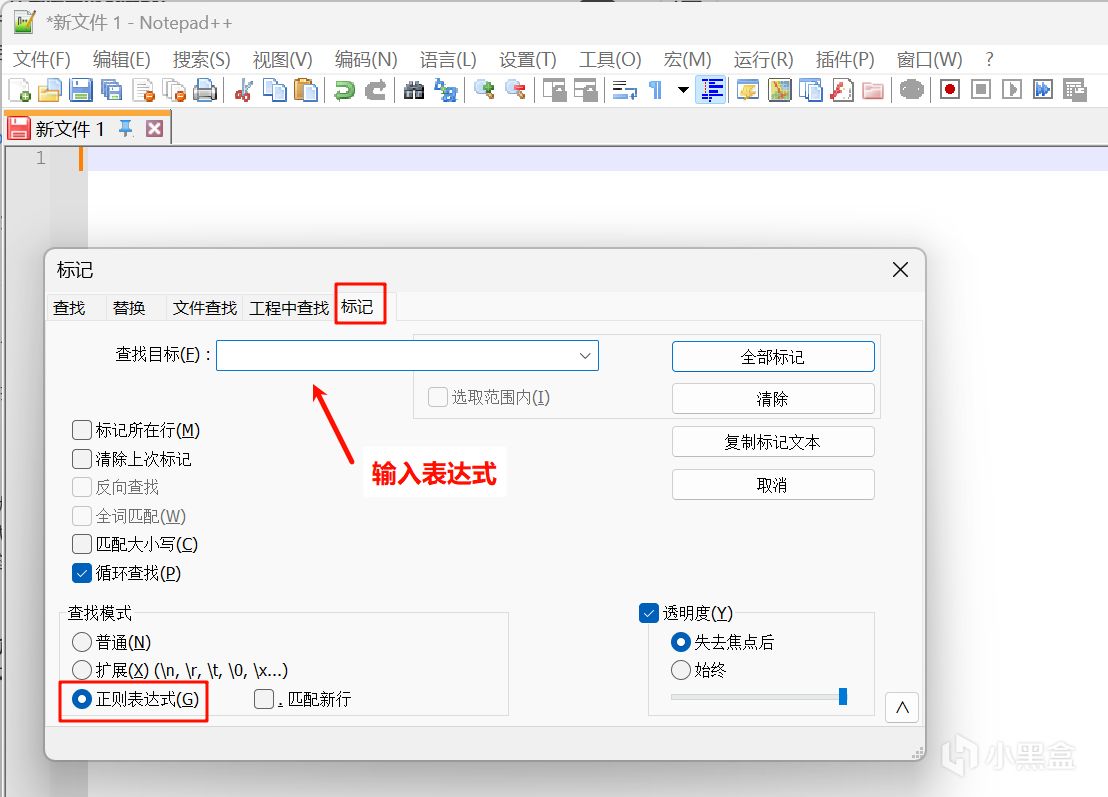Click the Zoom In magnifier icon
1108x797 pixels.
[484, 90]
